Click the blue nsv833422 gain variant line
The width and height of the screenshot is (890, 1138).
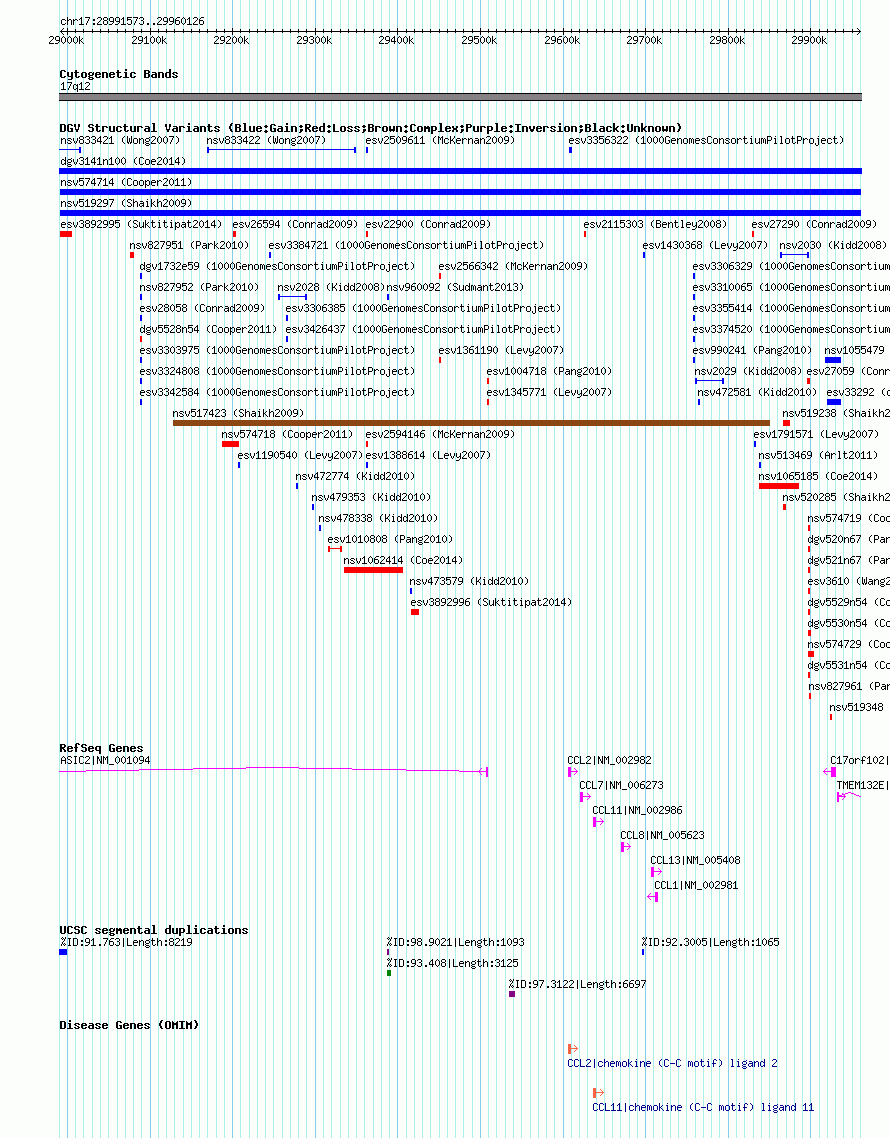[282, 150]
